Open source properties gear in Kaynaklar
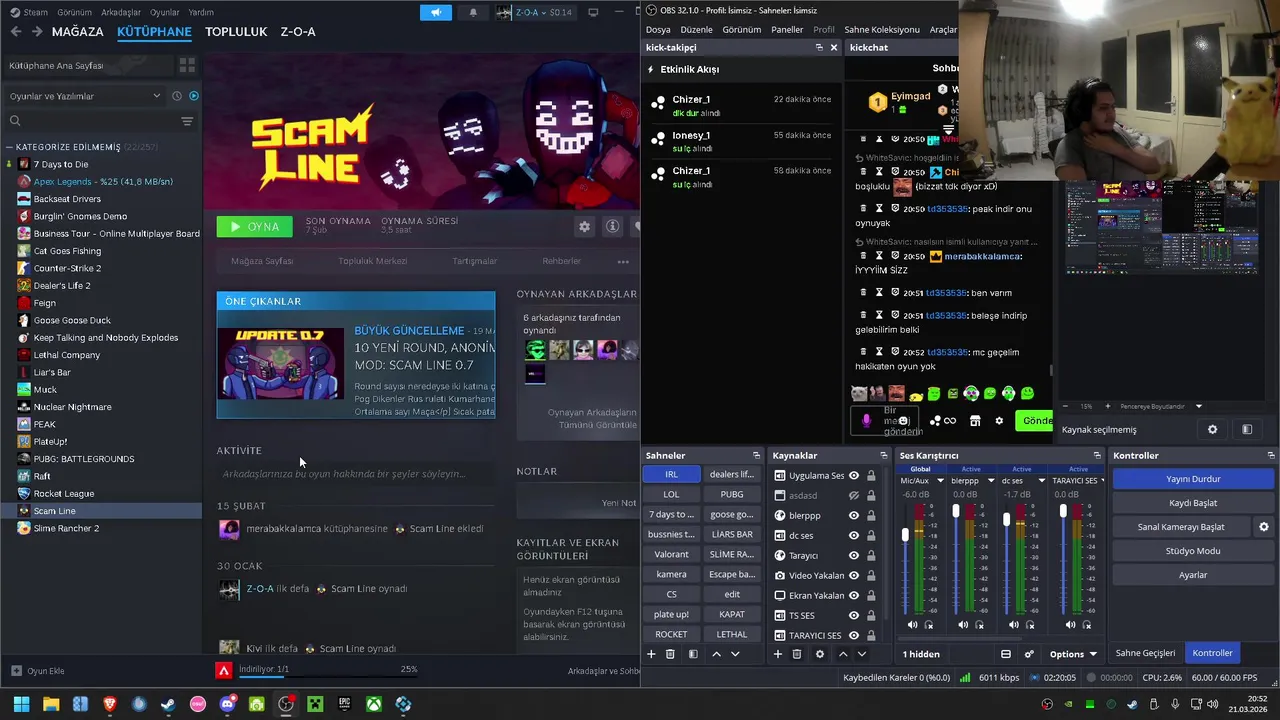The width and height of the screenshot is (1280, 720). click(x=820, y=654)
